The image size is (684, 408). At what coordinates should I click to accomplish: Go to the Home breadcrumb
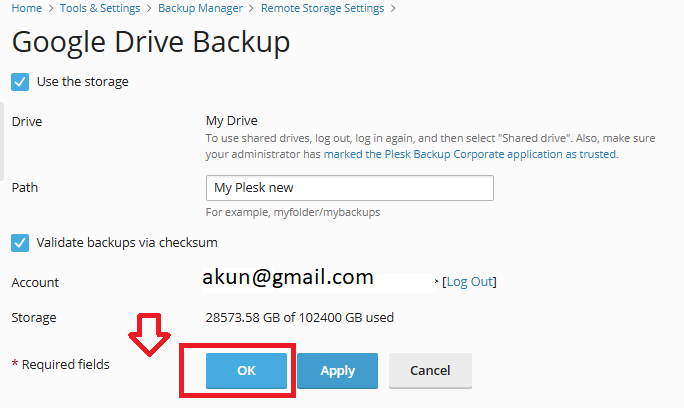tap(26, 9)
